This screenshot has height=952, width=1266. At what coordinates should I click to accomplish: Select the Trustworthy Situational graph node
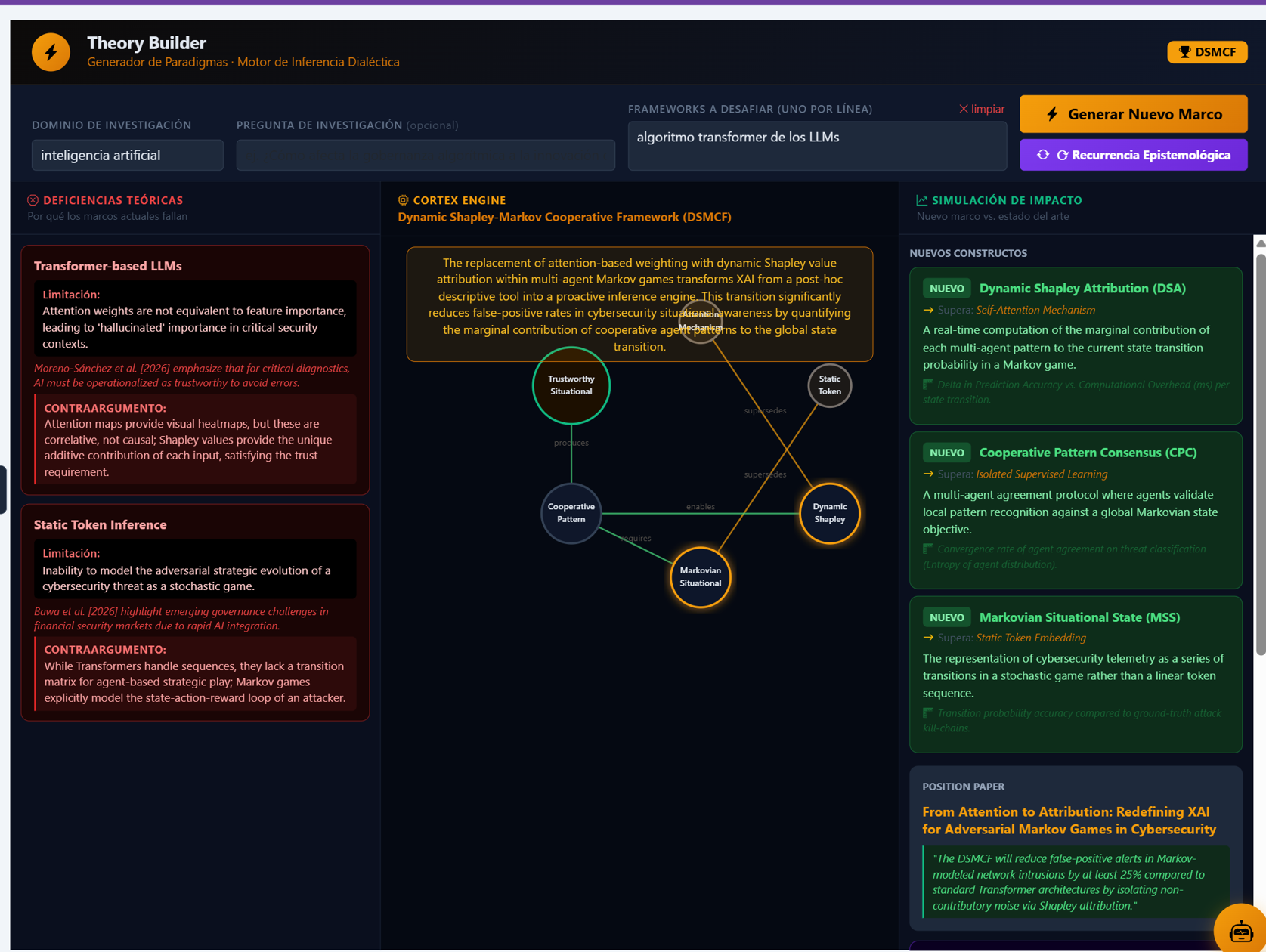[571, 385]
